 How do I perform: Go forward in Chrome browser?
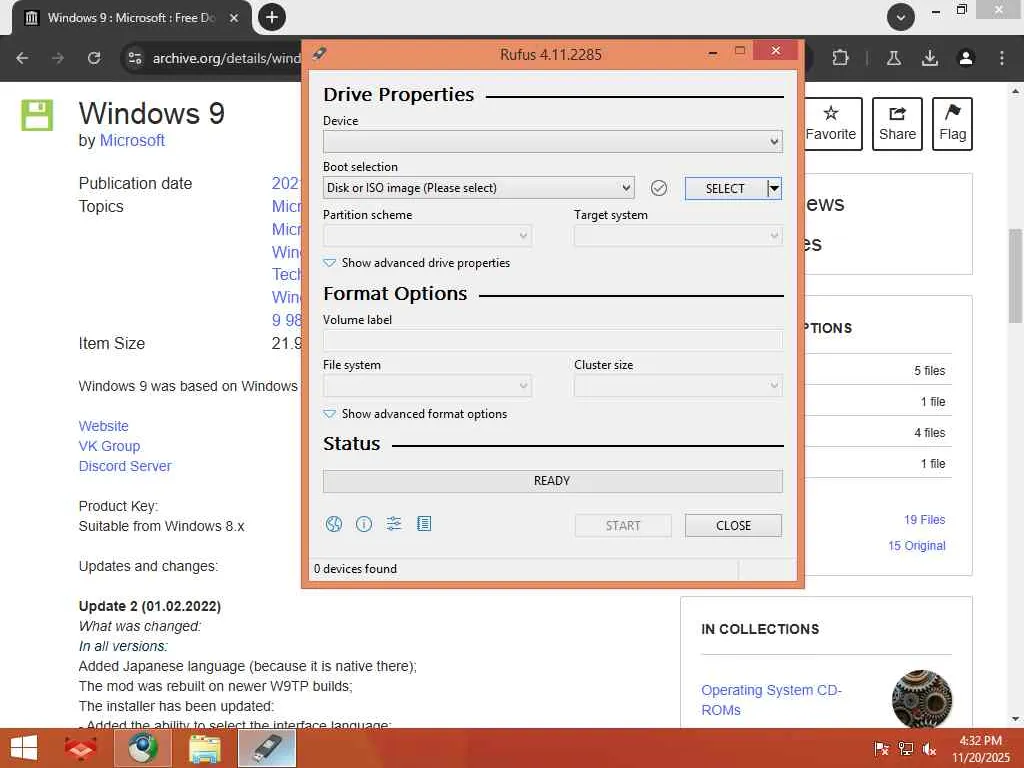click(x=58, y=58)
